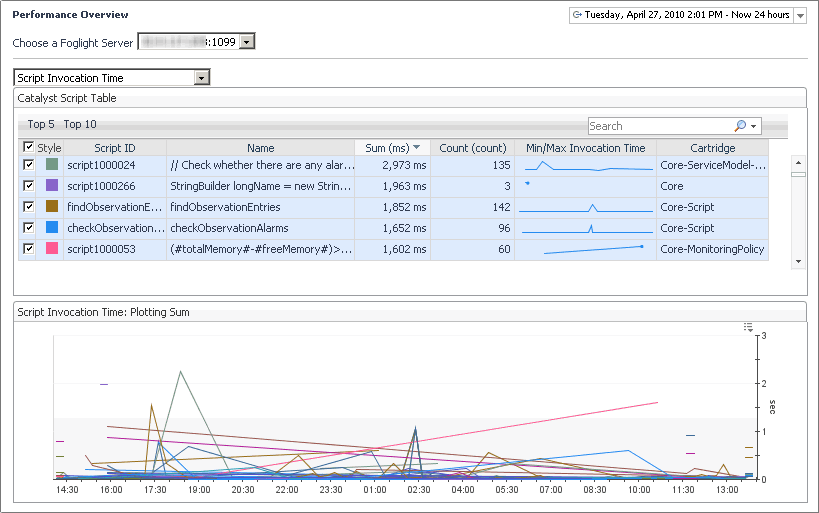This screenshot has height=513, width=819.
Task: Open the chart legend options icon
Action: tap(748, 327)
